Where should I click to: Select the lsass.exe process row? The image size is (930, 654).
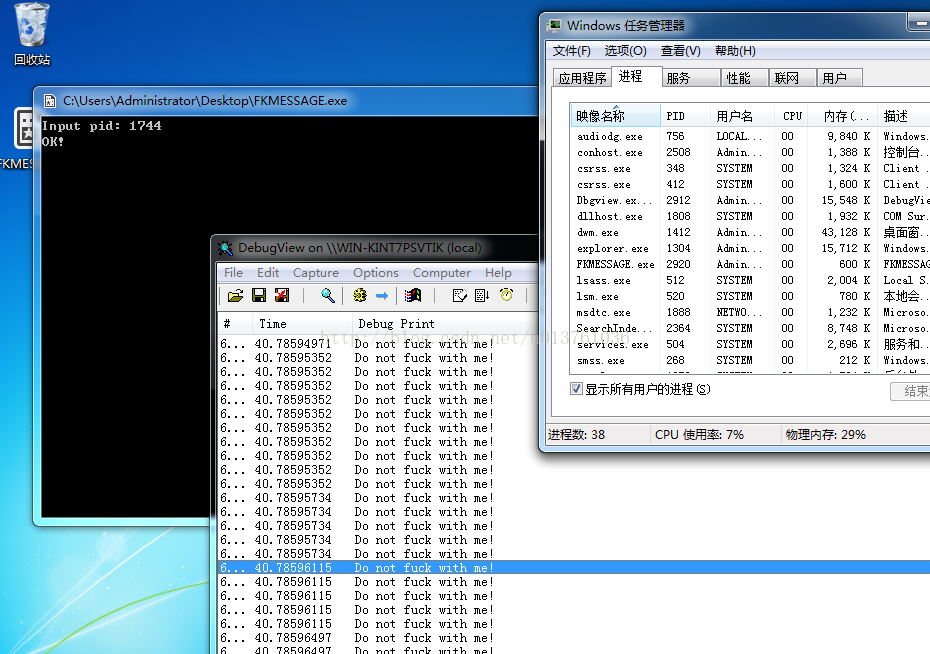[x=750, y=280]
